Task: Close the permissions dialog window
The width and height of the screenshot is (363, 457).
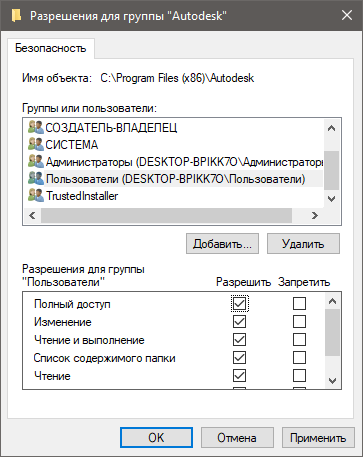Action: tap(347, 15)
